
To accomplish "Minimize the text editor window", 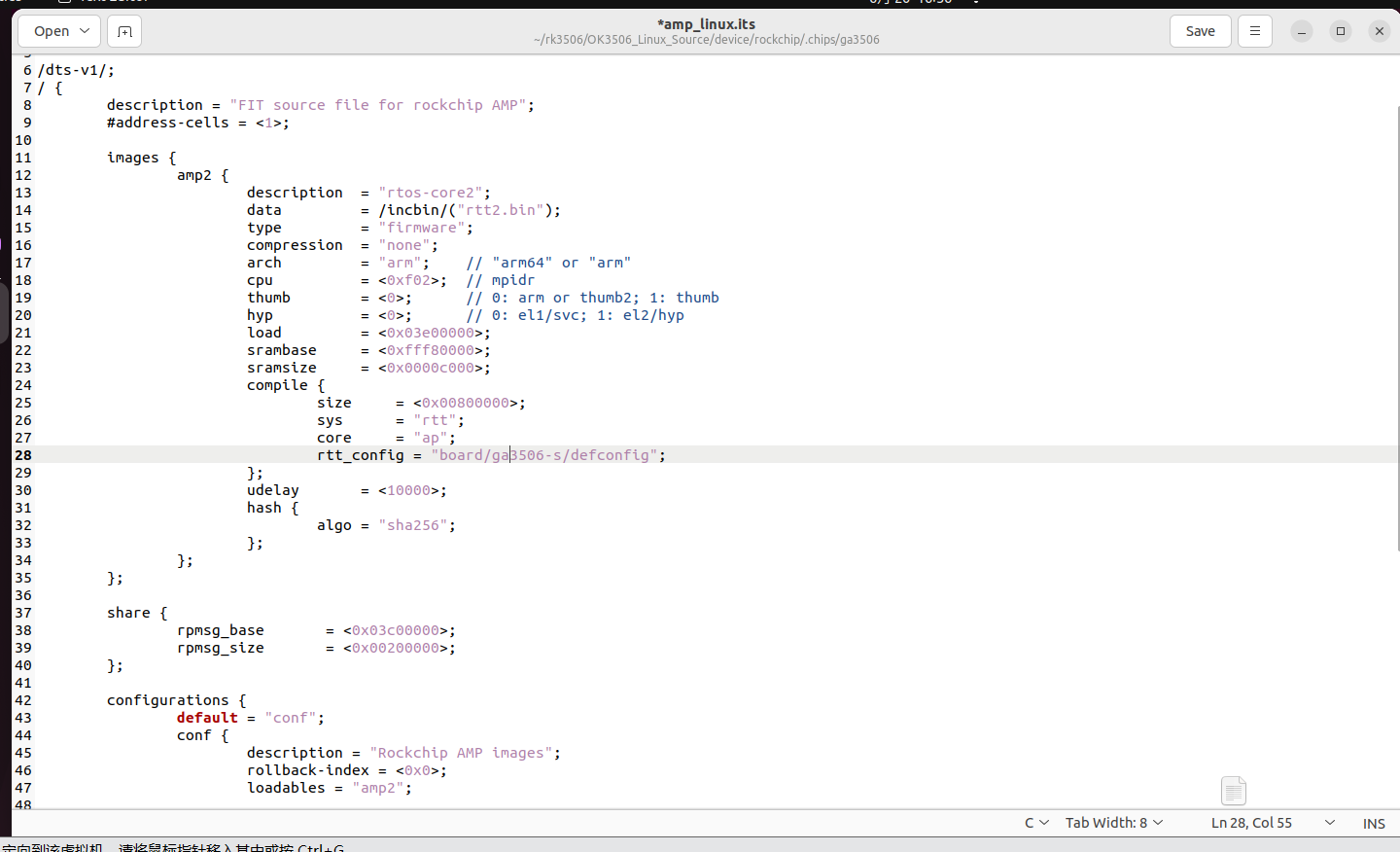I will [1301, 31].
